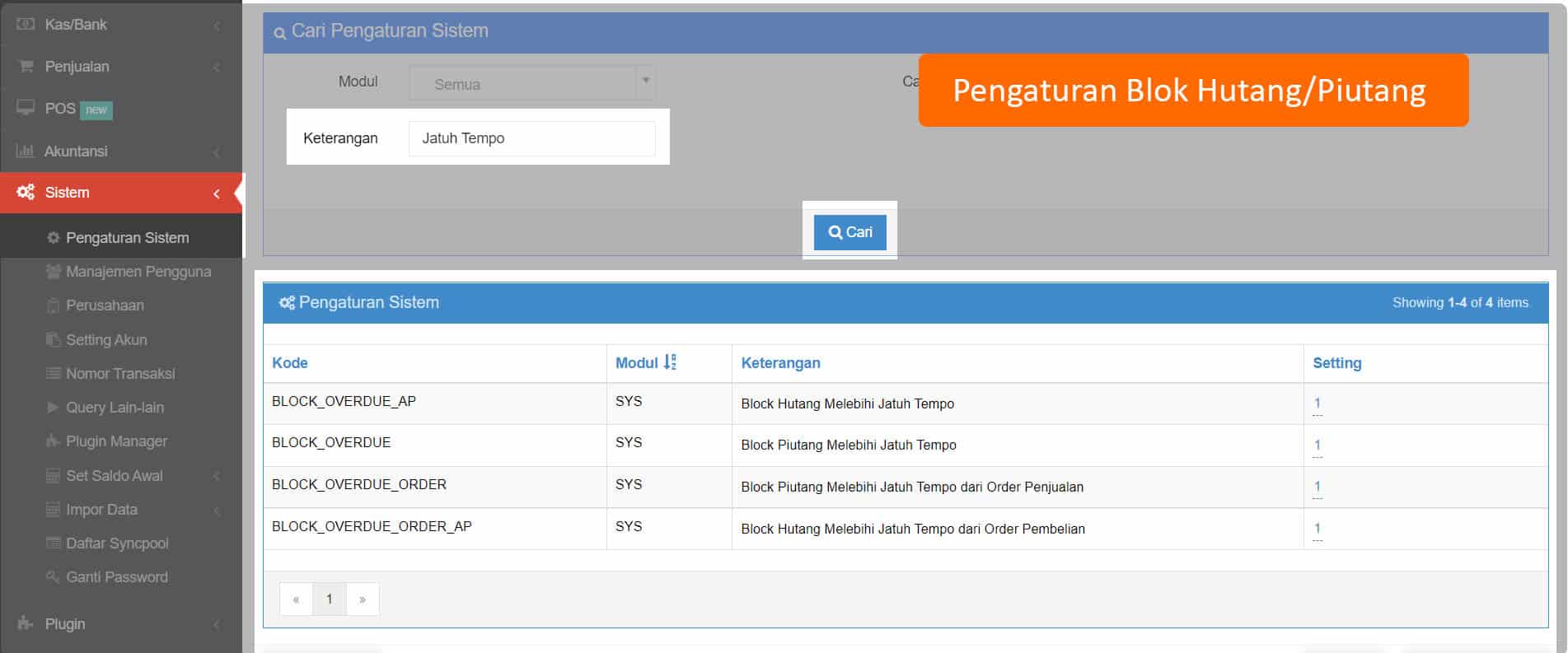Expand the Set Saldo Awal submenu chevron
The width and height of the screenshot is (1568, 653).
pos(217,477)
